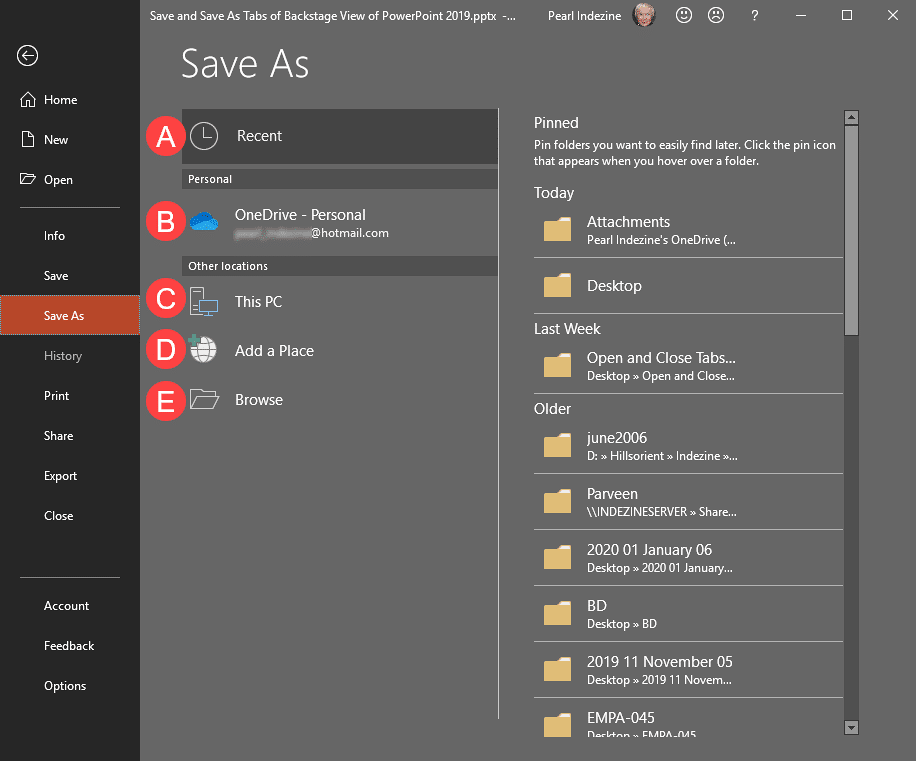This screenshot has height=761, width=916.
Task: Open Options from the sidebar
Action: pyautogui.click(x=64, y=685)
